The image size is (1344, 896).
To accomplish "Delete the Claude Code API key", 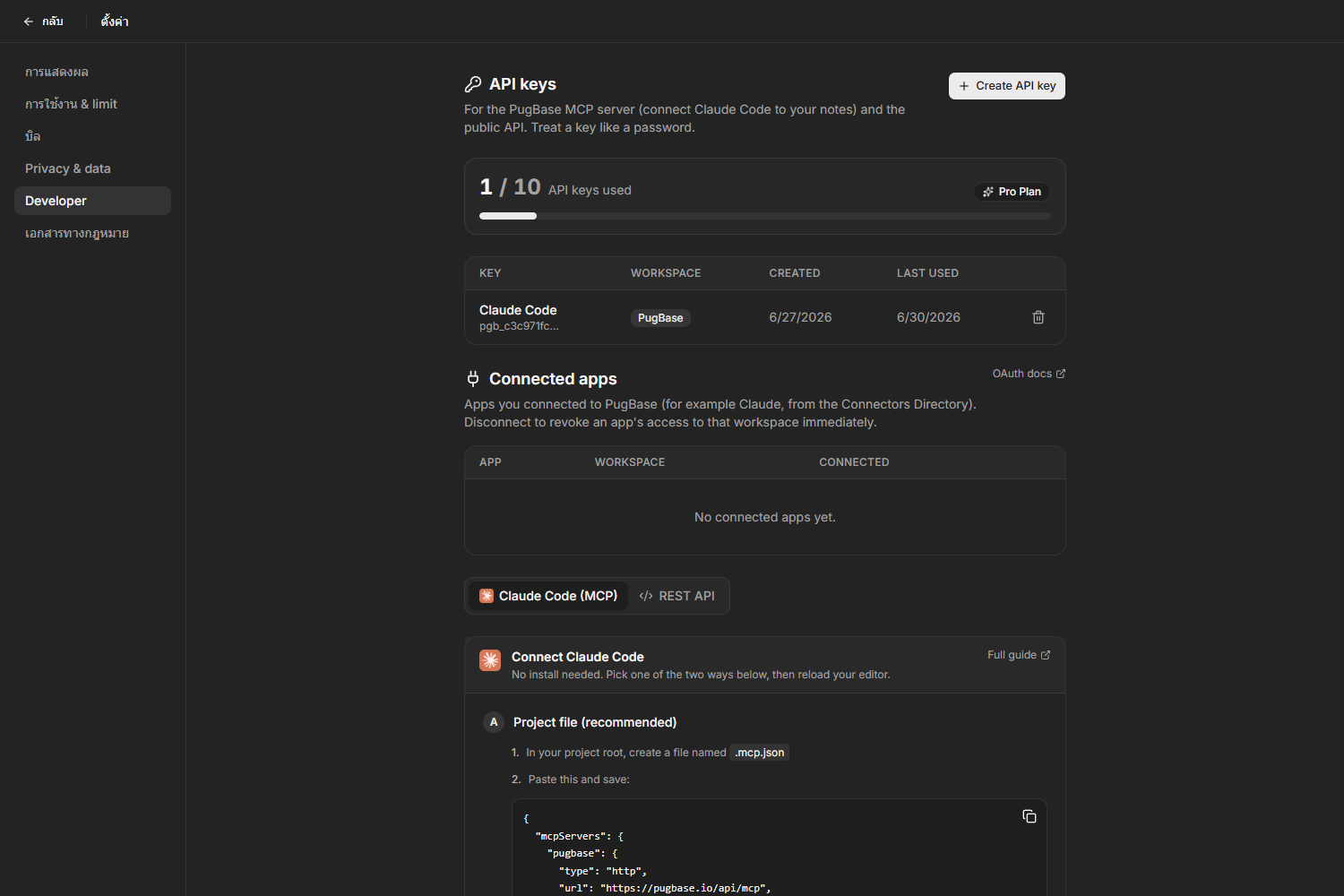I will coord(1038,317).
